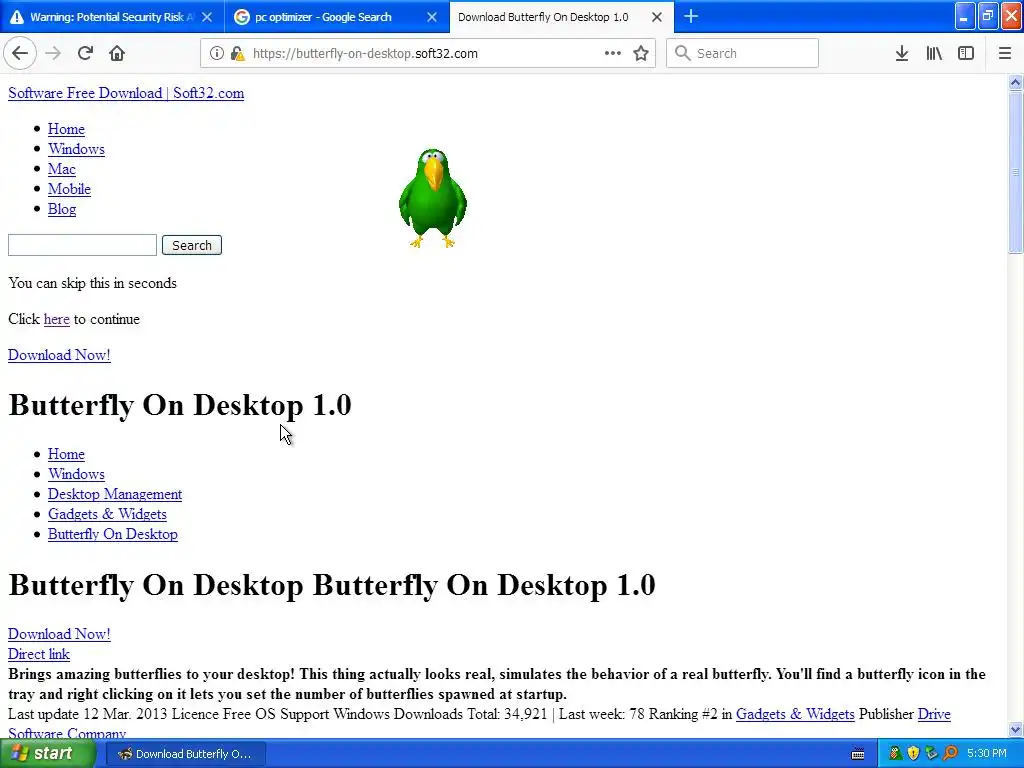Close the Download Butterfly On Desktop tab
The width and height of the screenshot is (1024, 768).
click(x=657, y=17)
